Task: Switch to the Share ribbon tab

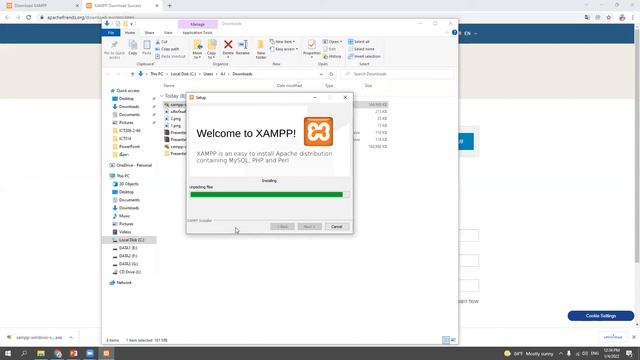Action: [x=149, y=33]
